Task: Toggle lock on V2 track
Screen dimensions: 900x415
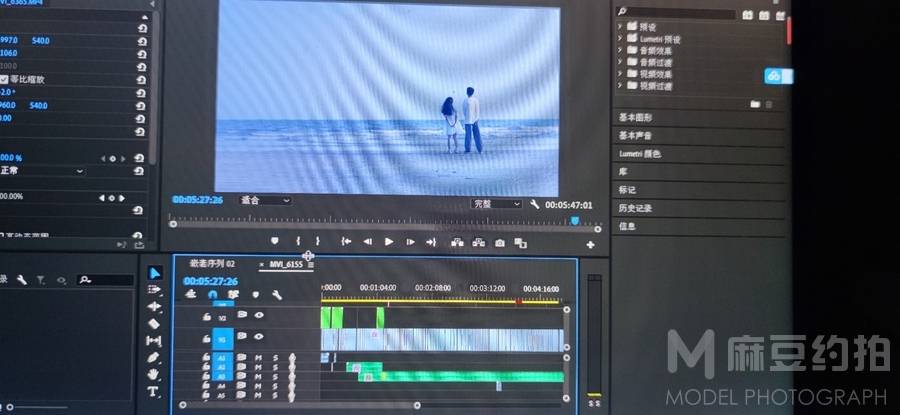Action: coord(206,317)
